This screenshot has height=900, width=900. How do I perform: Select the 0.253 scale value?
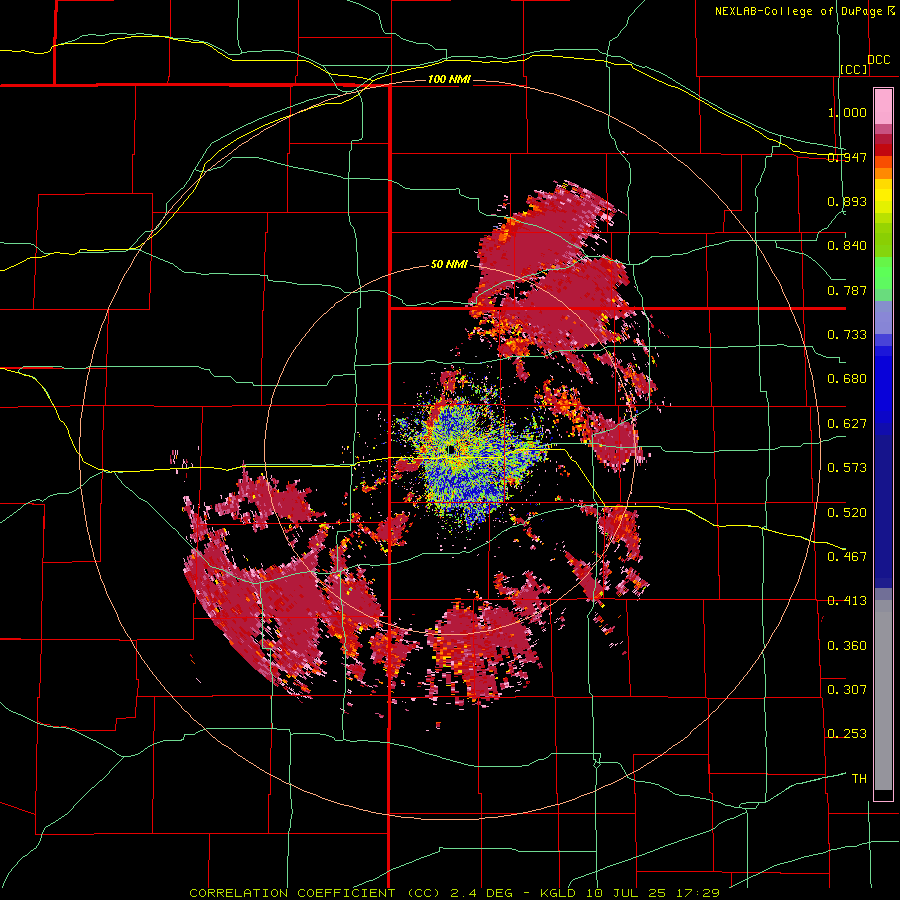coord(847,734)
